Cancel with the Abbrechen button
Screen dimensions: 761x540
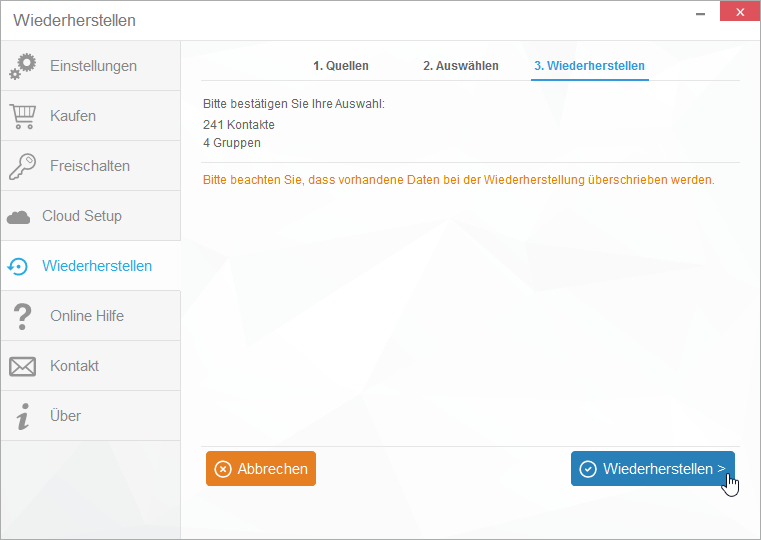point(261,469)
